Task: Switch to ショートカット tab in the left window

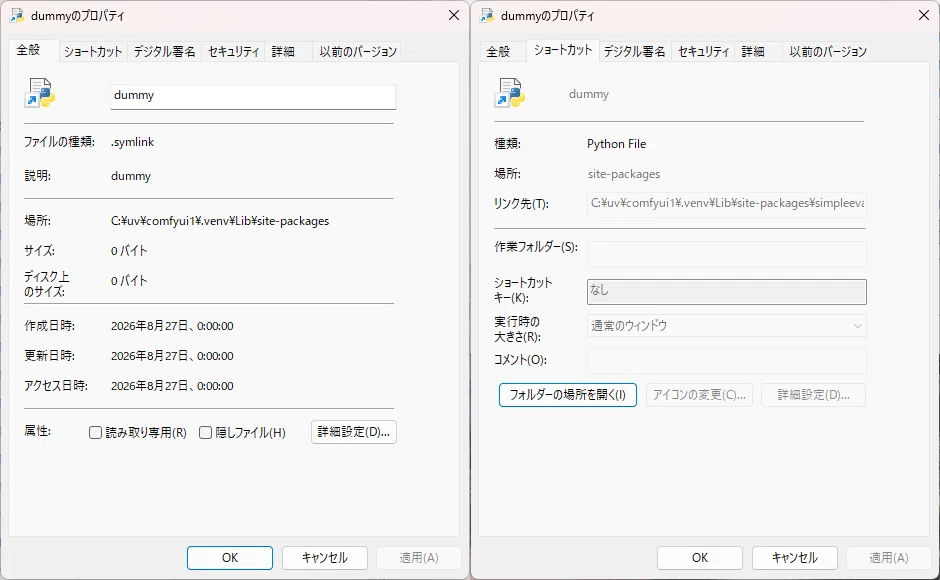Action: 93,52
